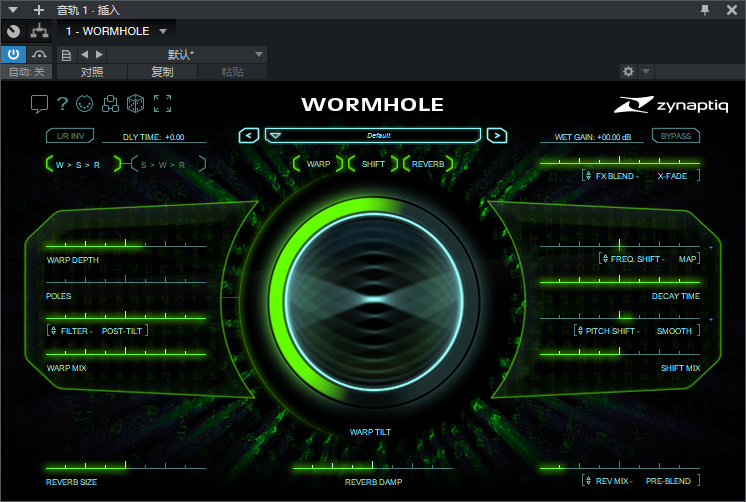Switch the FILTER / POST-TILT selector
The height and width of the screenshot is (502, 746).
pyautogui.click(x=97, y=331)
